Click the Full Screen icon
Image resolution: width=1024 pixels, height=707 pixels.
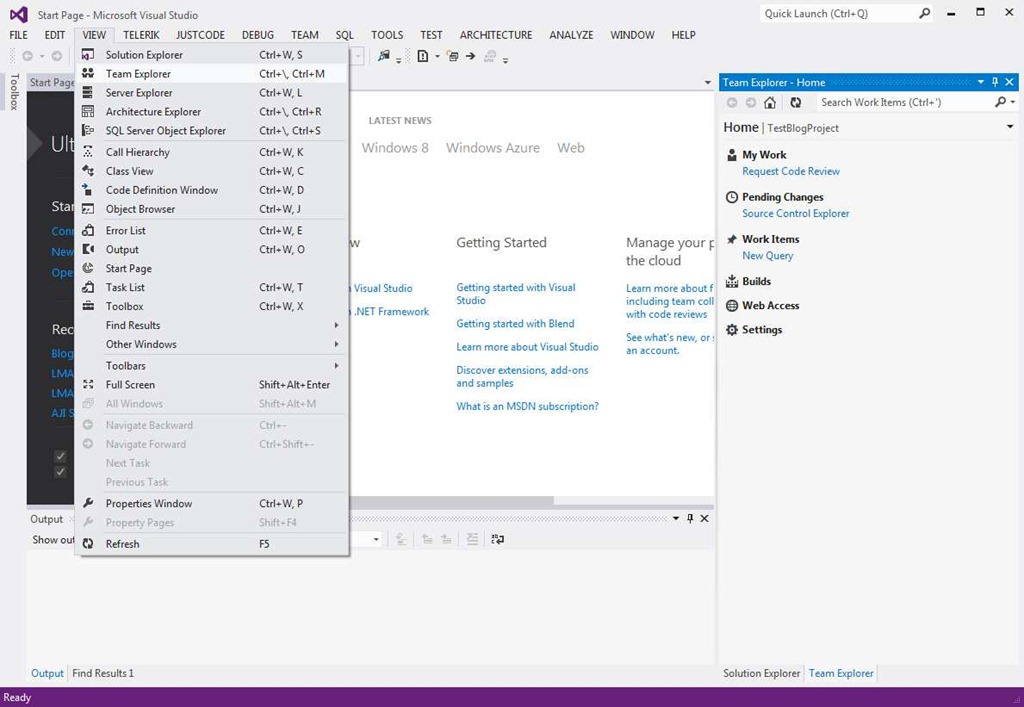88,385
